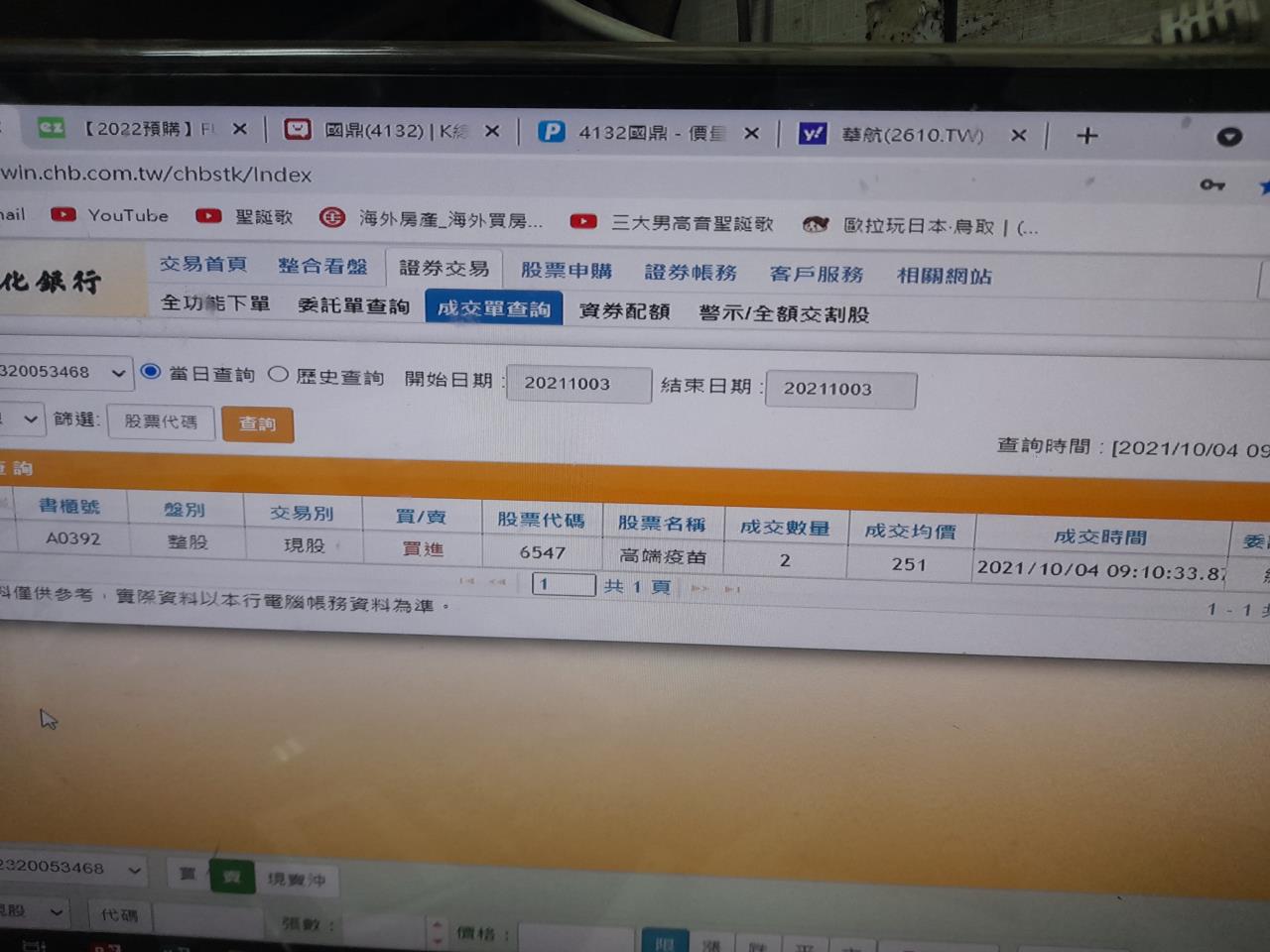Open the 證券帳務 menu
Screen dimensions: 1270x952
tap(690, 273)
